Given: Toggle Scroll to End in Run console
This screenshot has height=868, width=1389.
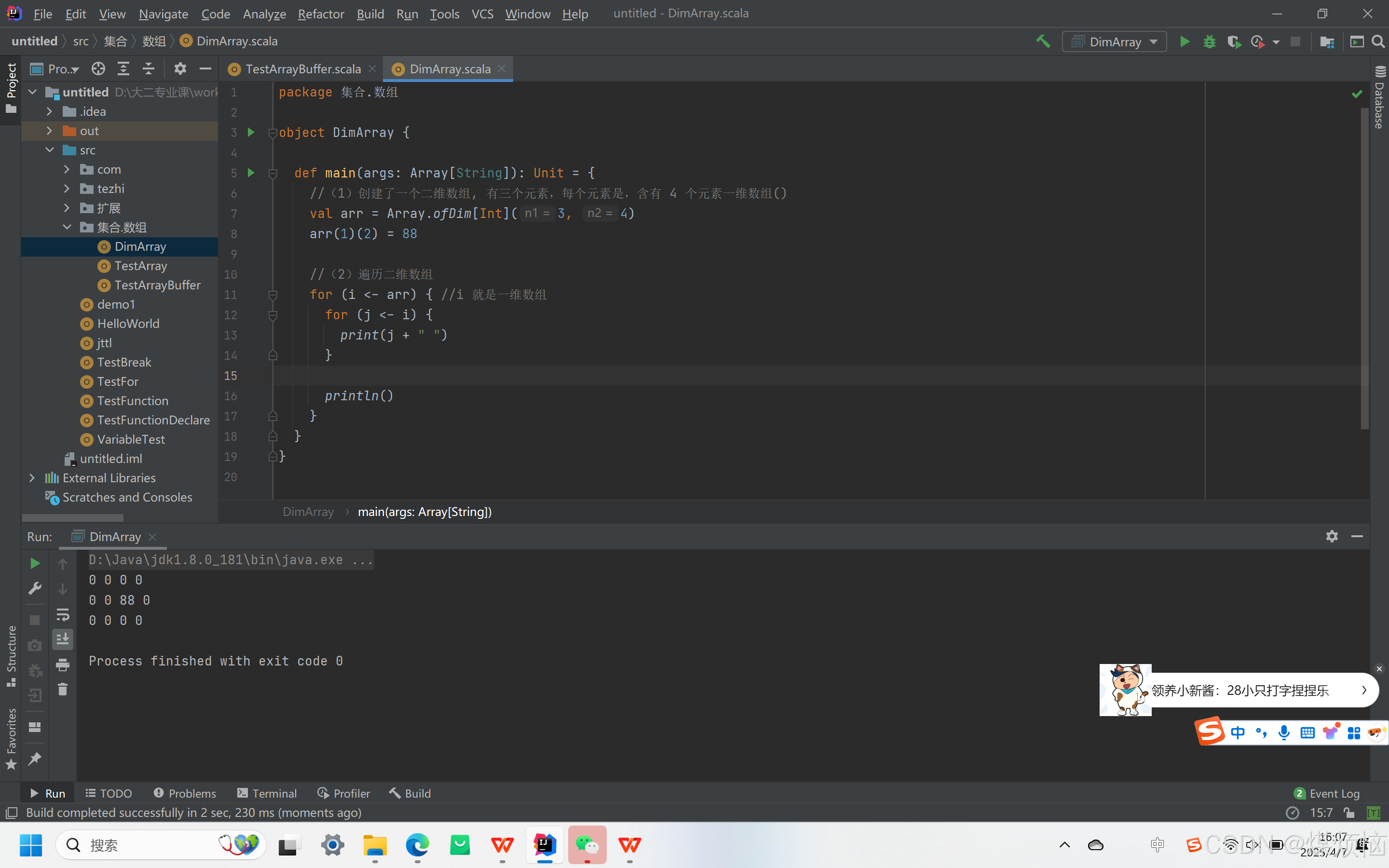Looking at the screenshot, I should [63, 639].
